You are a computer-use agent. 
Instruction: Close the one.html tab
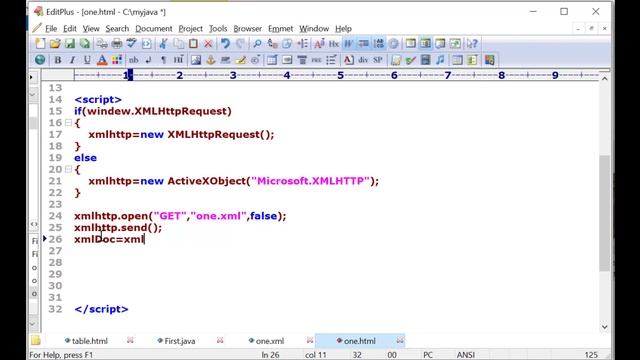400,340
